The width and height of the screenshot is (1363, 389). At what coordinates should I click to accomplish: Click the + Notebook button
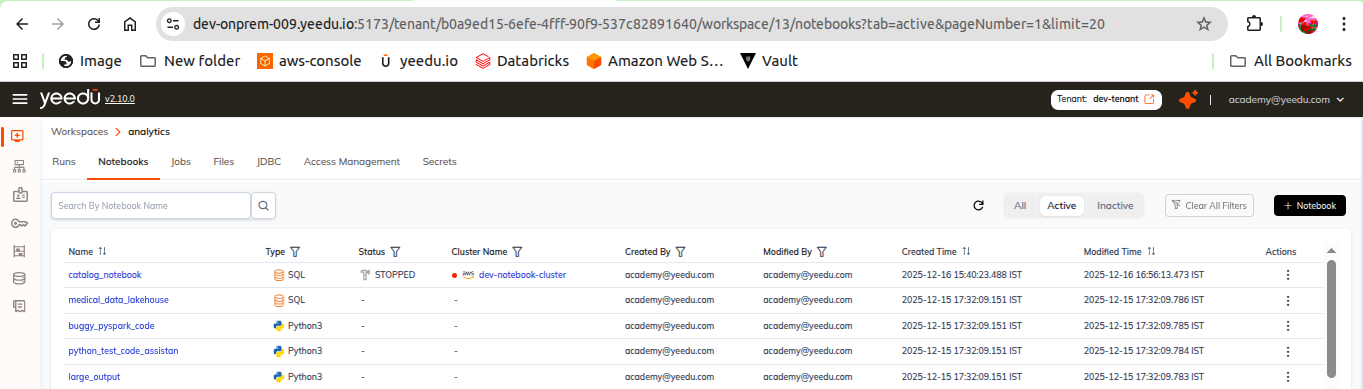click(x=1310, y=205)
